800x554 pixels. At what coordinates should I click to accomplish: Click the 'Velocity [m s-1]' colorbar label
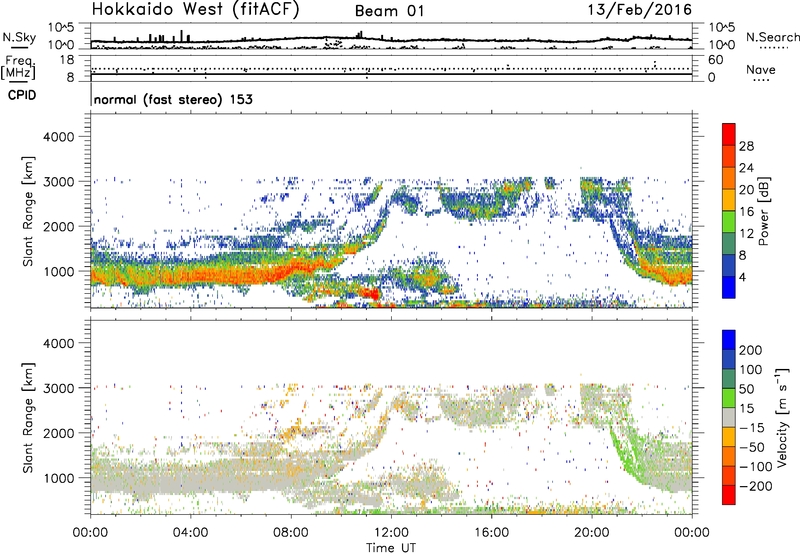point(782,417)
